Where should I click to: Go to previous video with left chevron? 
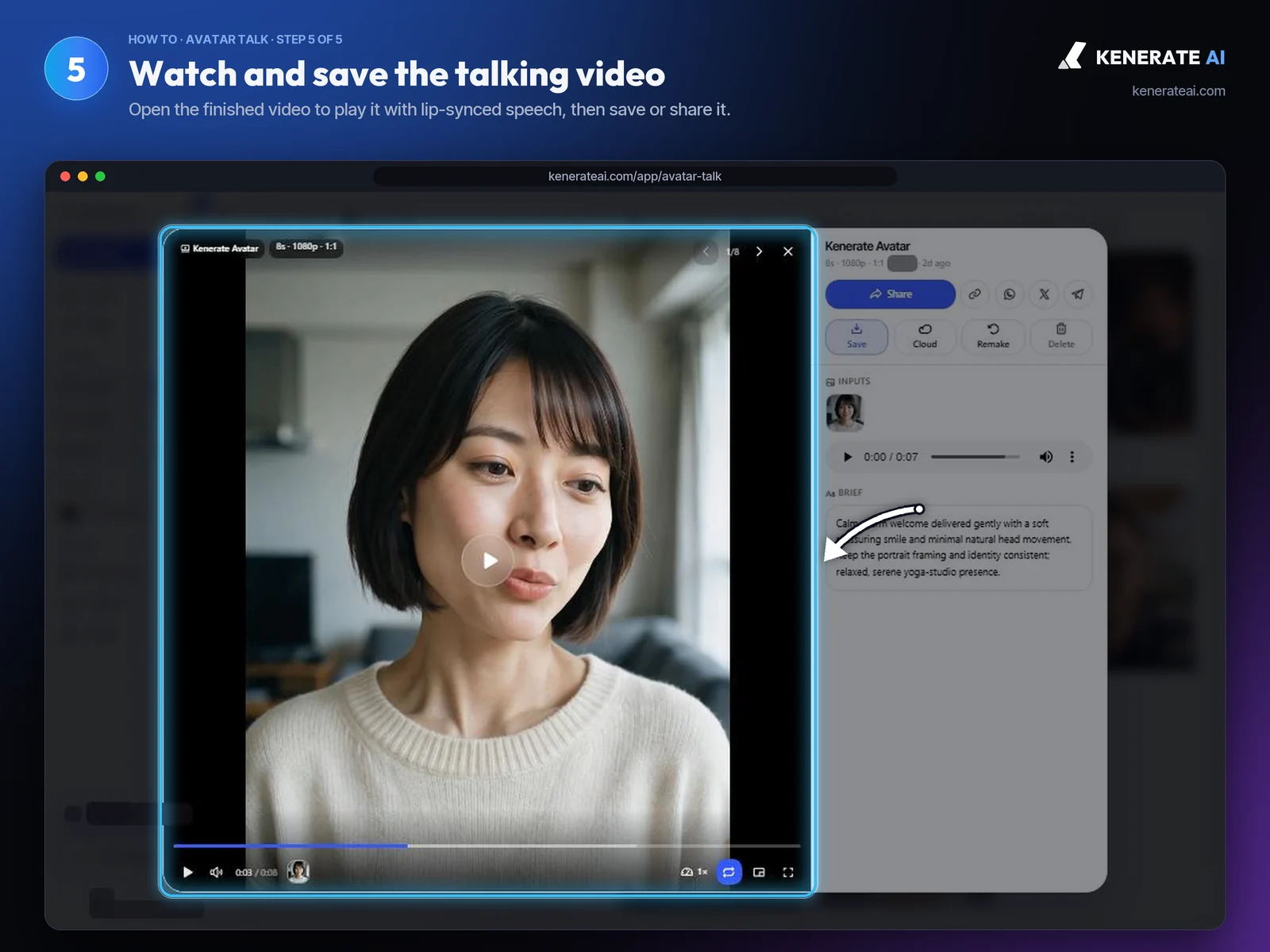pos(706,251)
